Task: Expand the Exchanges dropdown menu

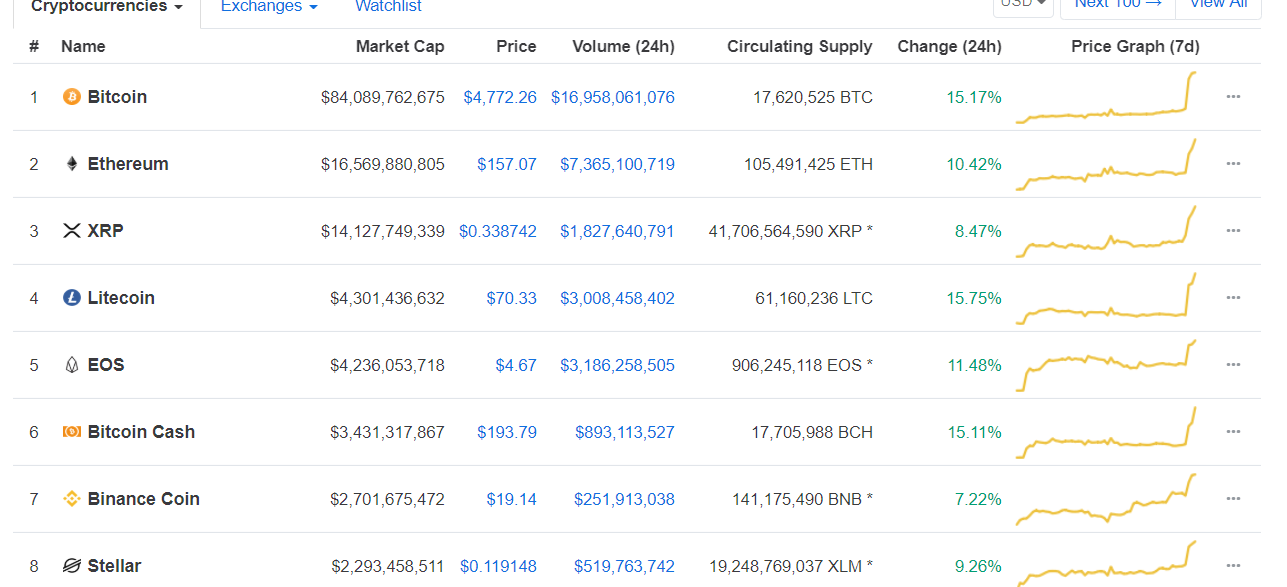Action: click(x=269, y=7)
